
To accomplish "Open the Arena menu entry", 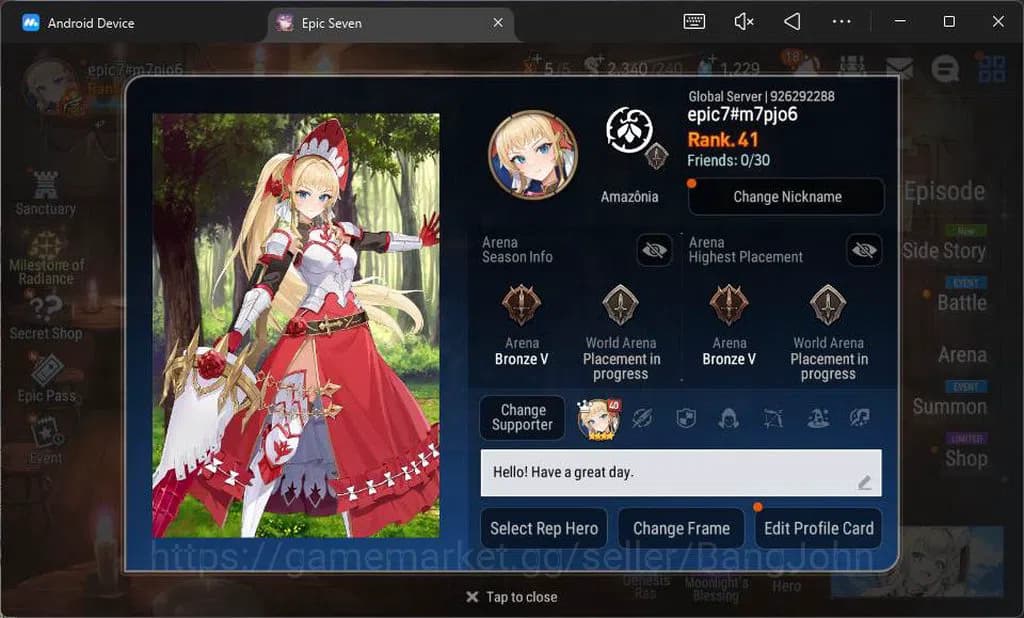I will point(962,355).
